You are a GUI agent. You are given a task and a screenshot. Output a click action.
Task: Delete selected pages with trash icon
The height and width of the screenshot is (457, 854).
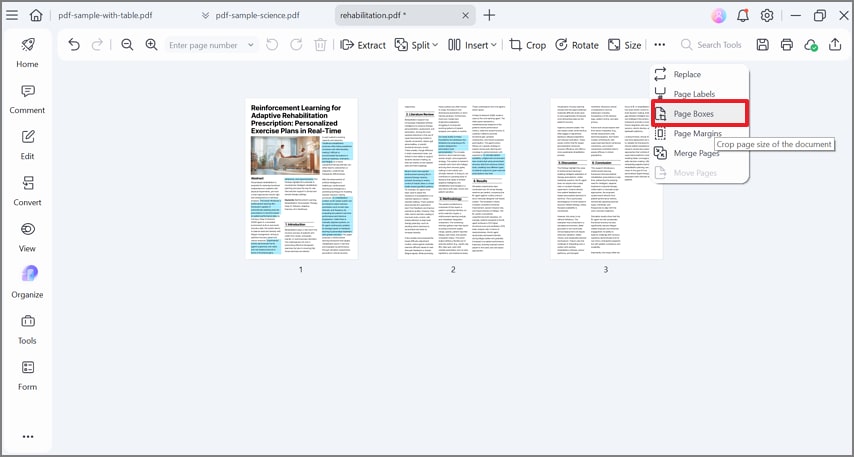tap(320, 45)
